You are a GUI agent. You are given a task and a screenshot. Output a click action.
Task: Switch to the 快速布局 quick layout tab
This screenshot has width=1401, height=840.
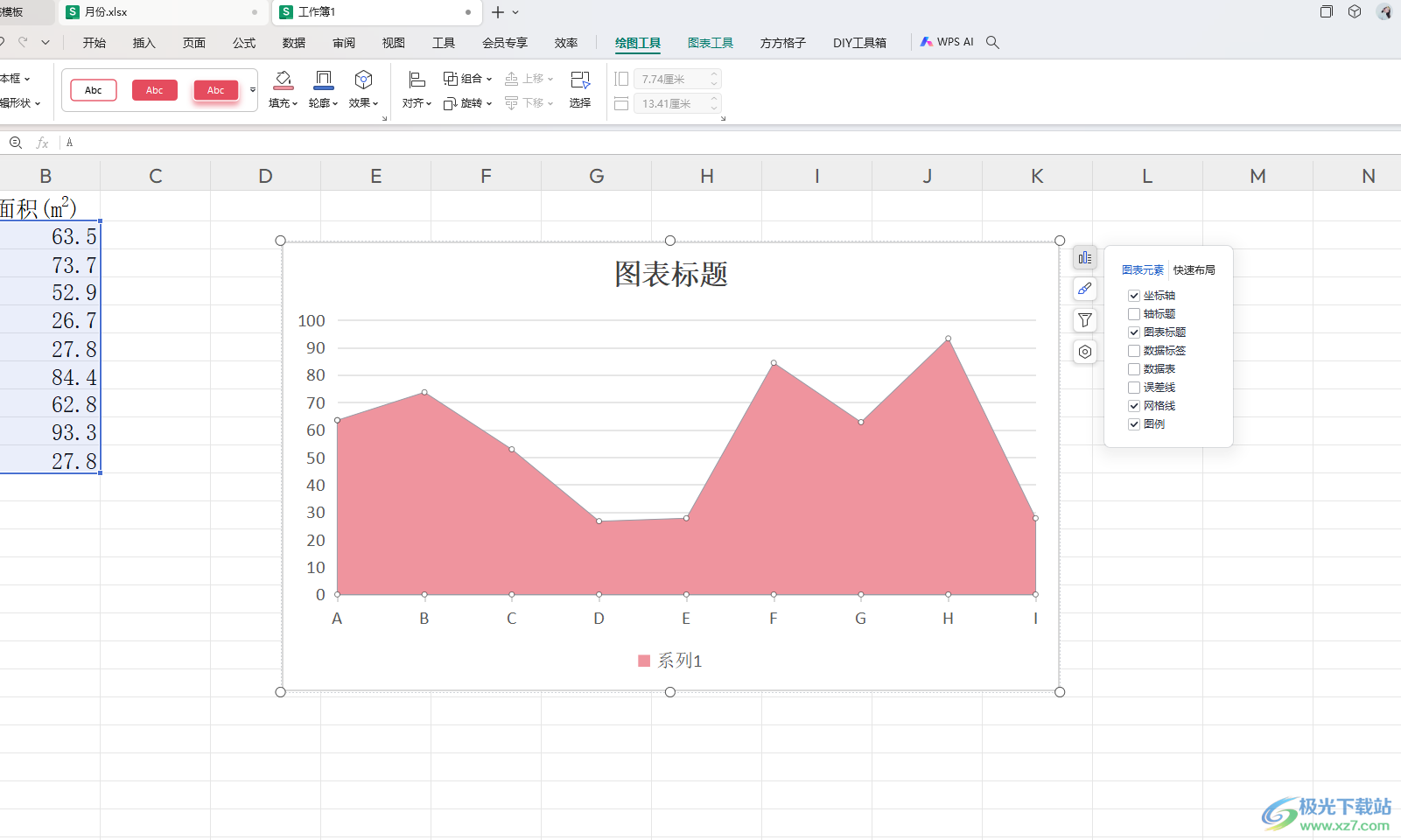tap(1194, 270)
